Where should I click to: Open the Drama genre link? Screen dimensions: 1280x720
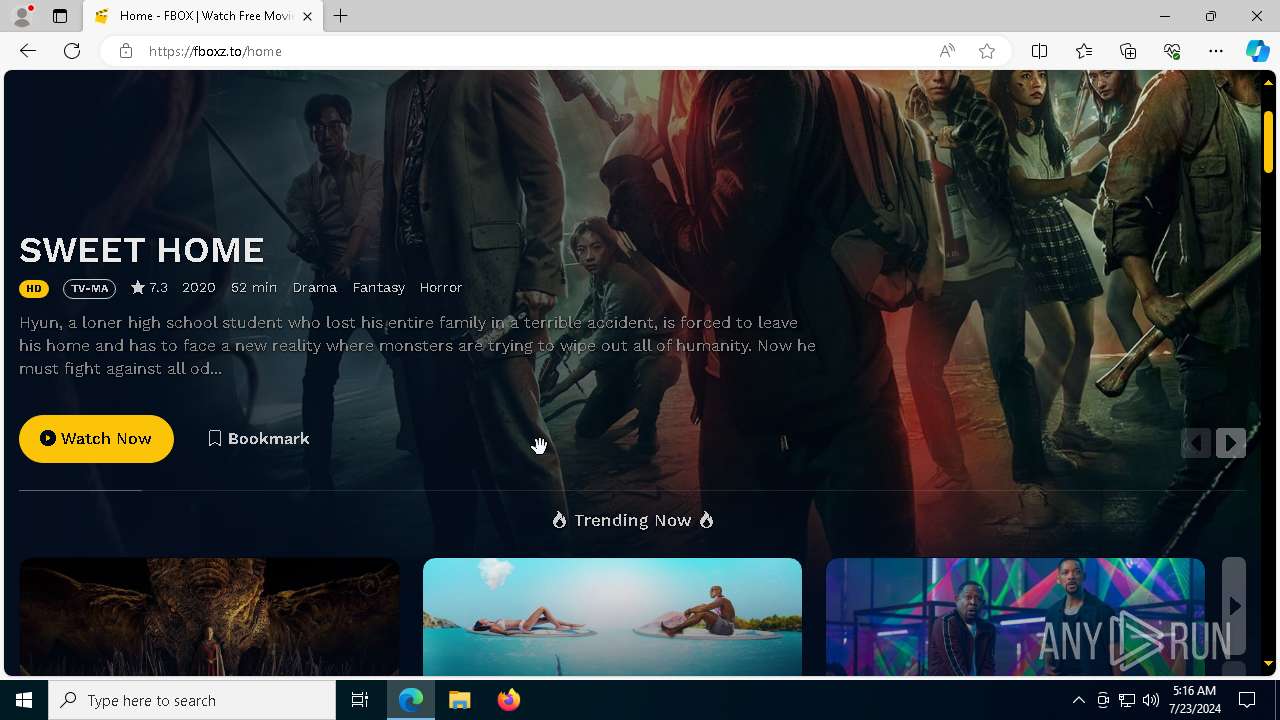pos(315,288)
